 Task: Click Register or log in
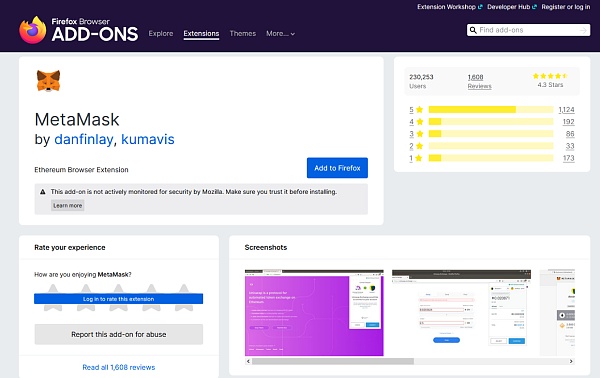coord(566,7)
